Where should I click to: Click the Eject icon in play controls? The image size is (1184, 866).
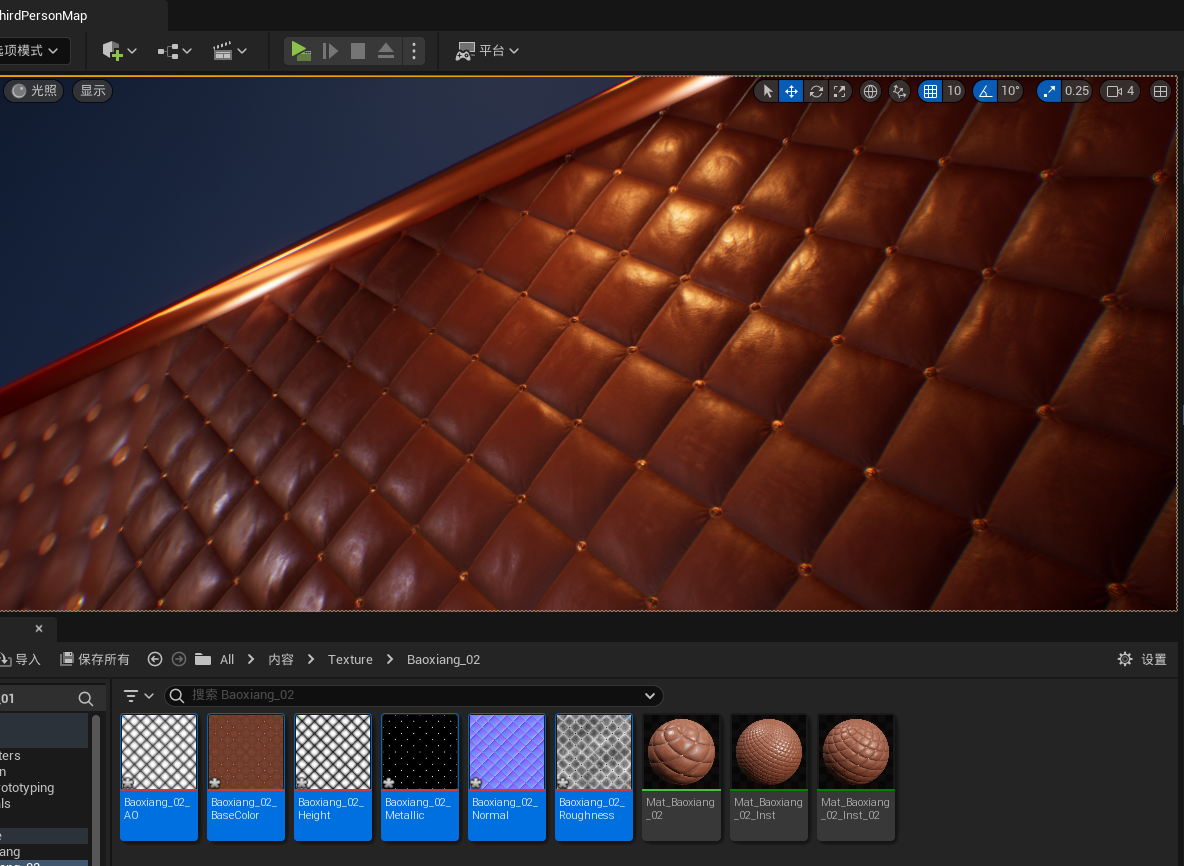[386, 51]
